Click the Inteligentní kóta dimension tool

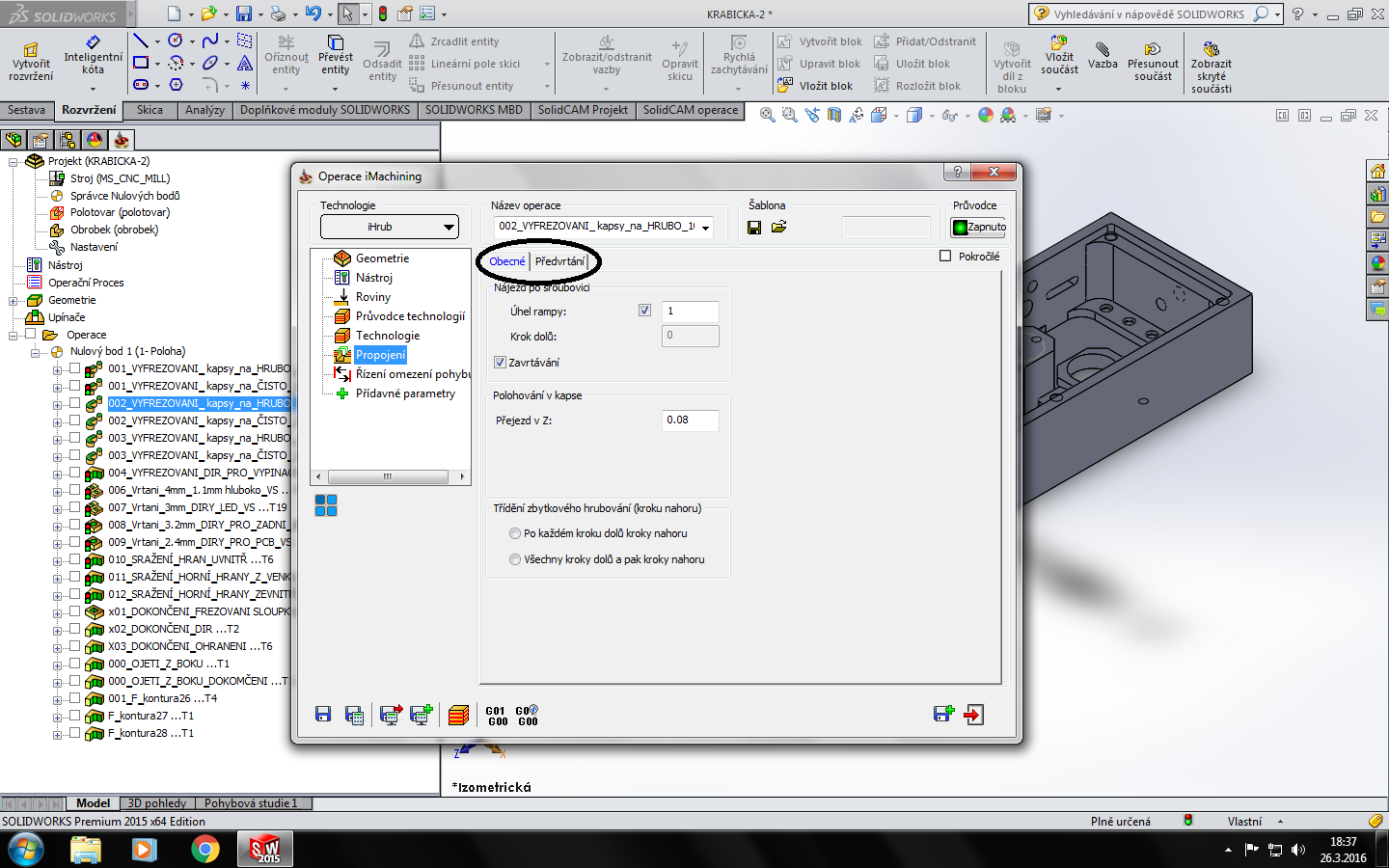93,56
